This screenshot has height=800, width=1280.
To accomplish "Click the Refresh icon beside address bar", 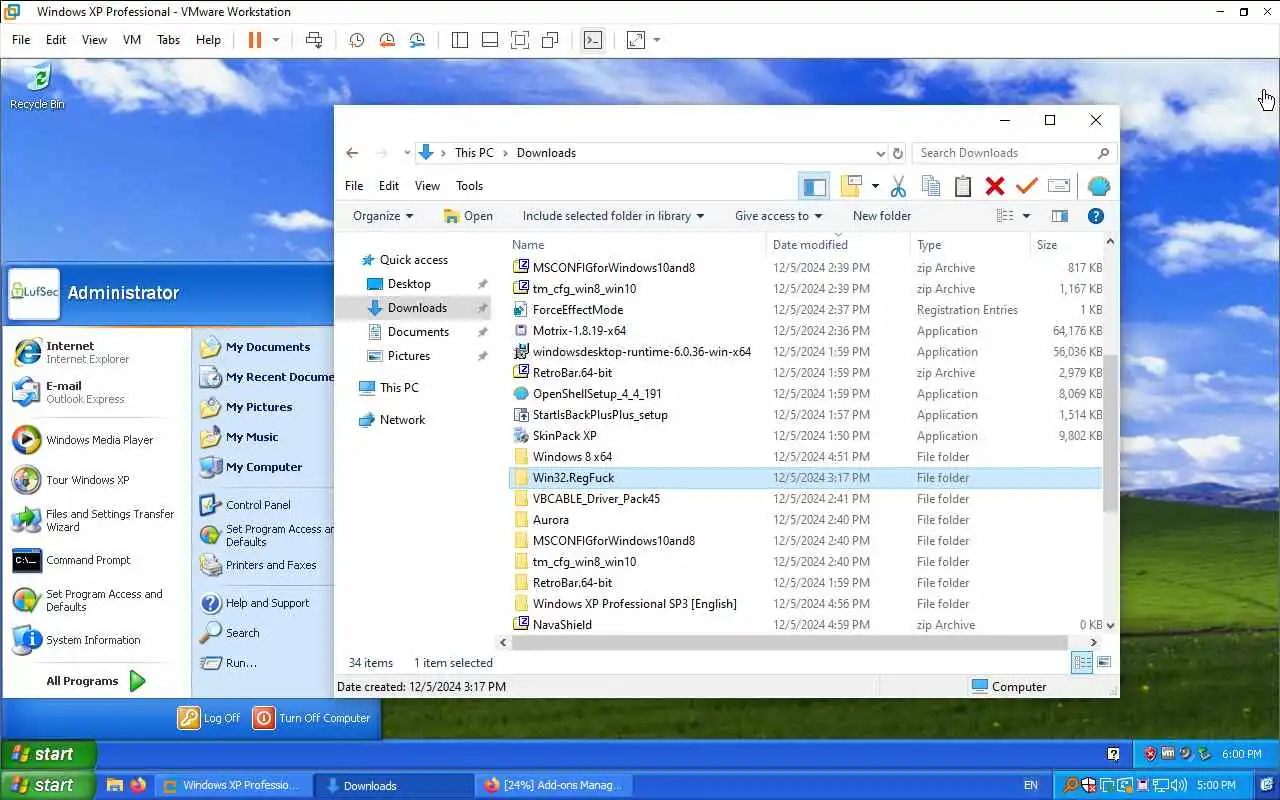I will point(897,153).
